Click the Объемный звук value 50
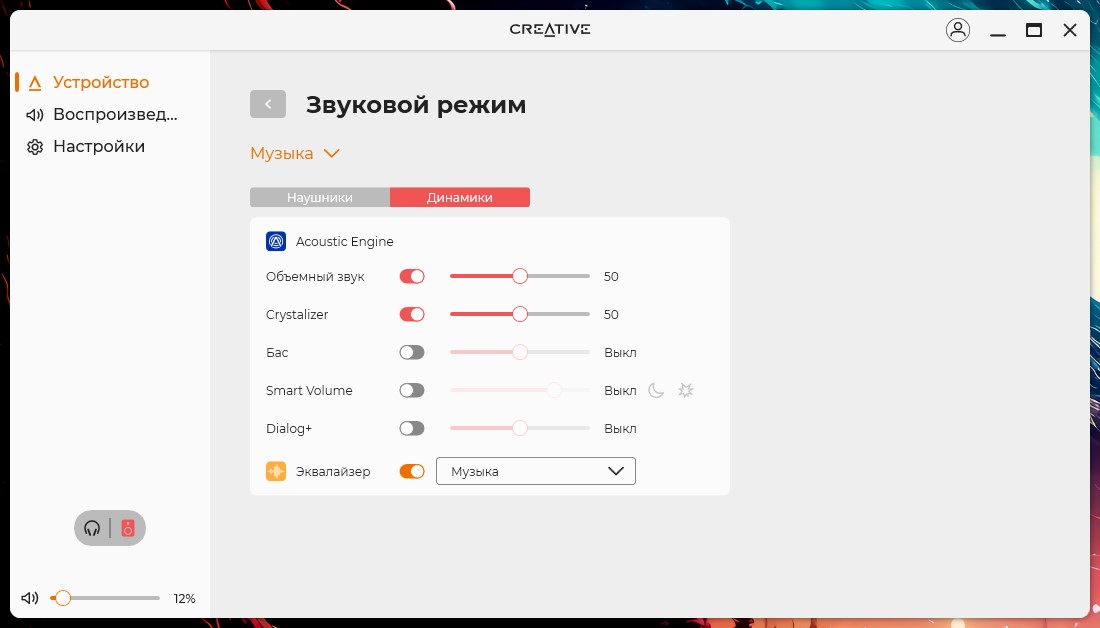Viewport: 1100px width, 628px height. (x=611, y=276)
